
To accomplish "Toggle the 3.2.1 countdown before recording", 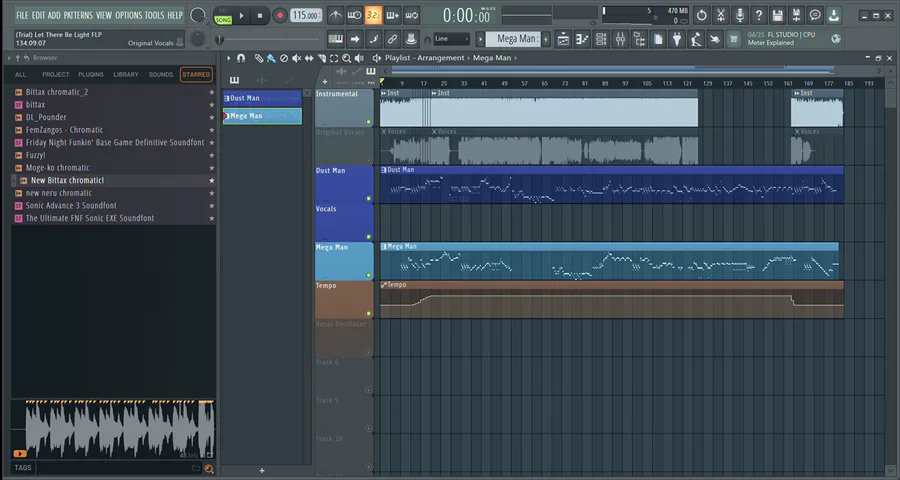I will coord(373,16).
